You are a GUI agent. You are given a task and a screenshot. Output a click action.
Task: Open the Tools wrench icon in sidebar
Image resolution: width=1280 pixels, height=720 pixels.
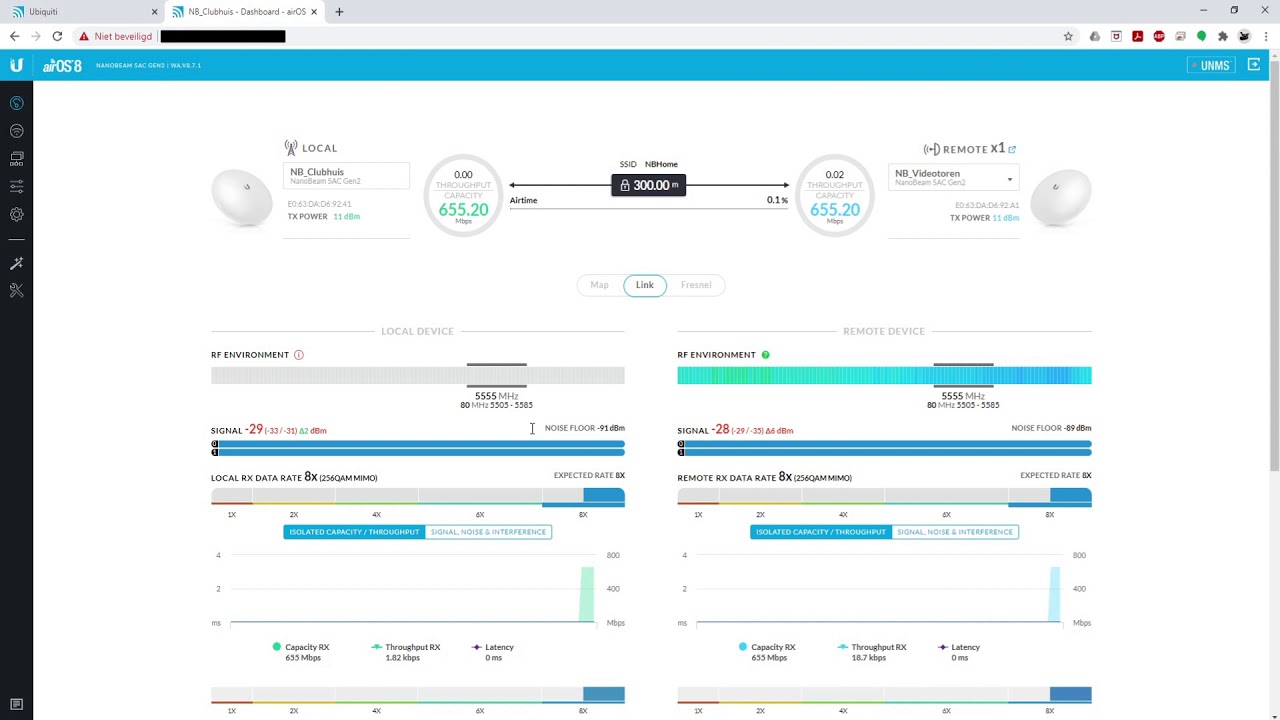pos(16,290)
